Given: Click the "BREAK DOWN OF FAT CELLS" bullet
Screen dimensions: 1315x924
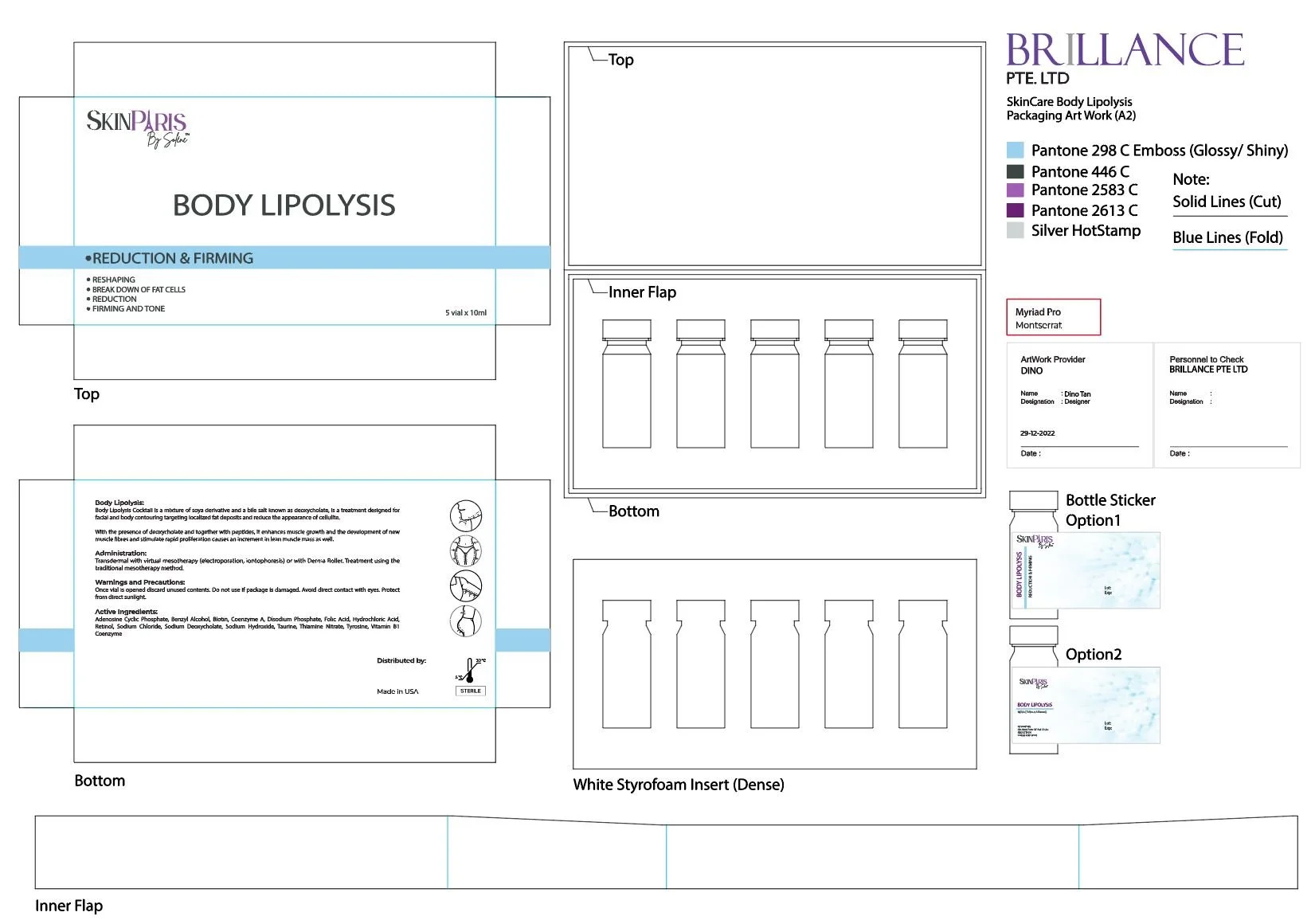Looking at the screenshot, I should point(139,289).
